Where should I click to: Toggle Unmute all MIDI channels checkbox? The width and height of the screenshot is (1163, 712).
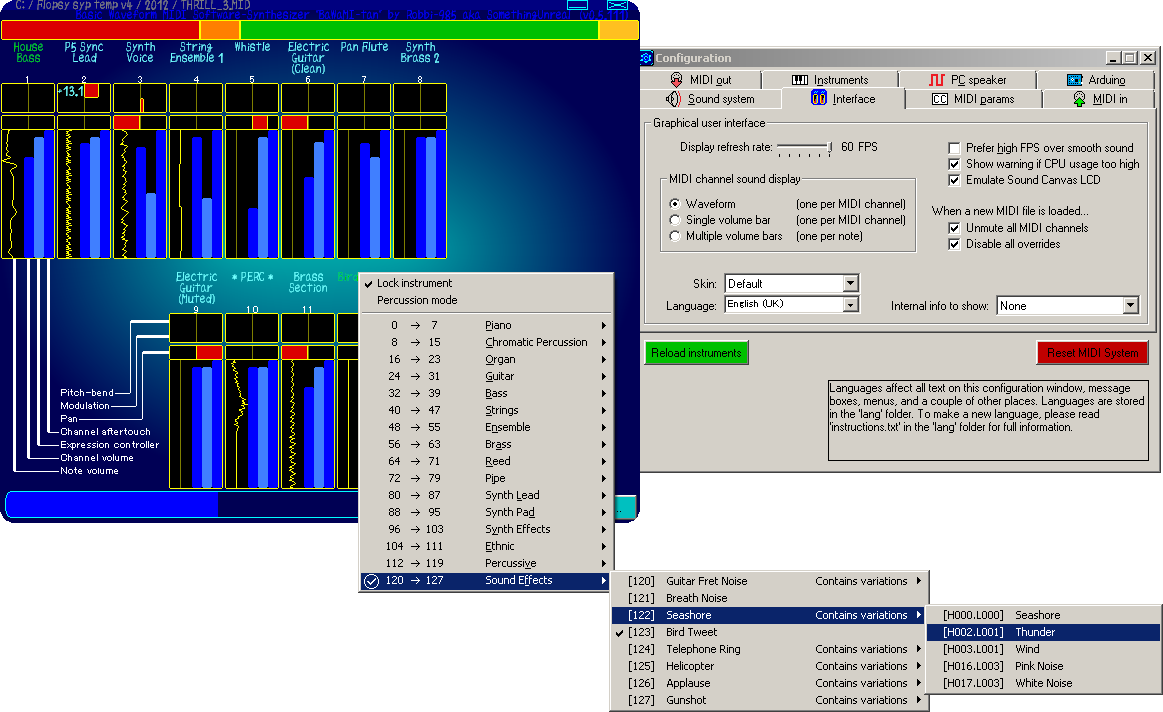pyautogui.click(x=954, y=228)
